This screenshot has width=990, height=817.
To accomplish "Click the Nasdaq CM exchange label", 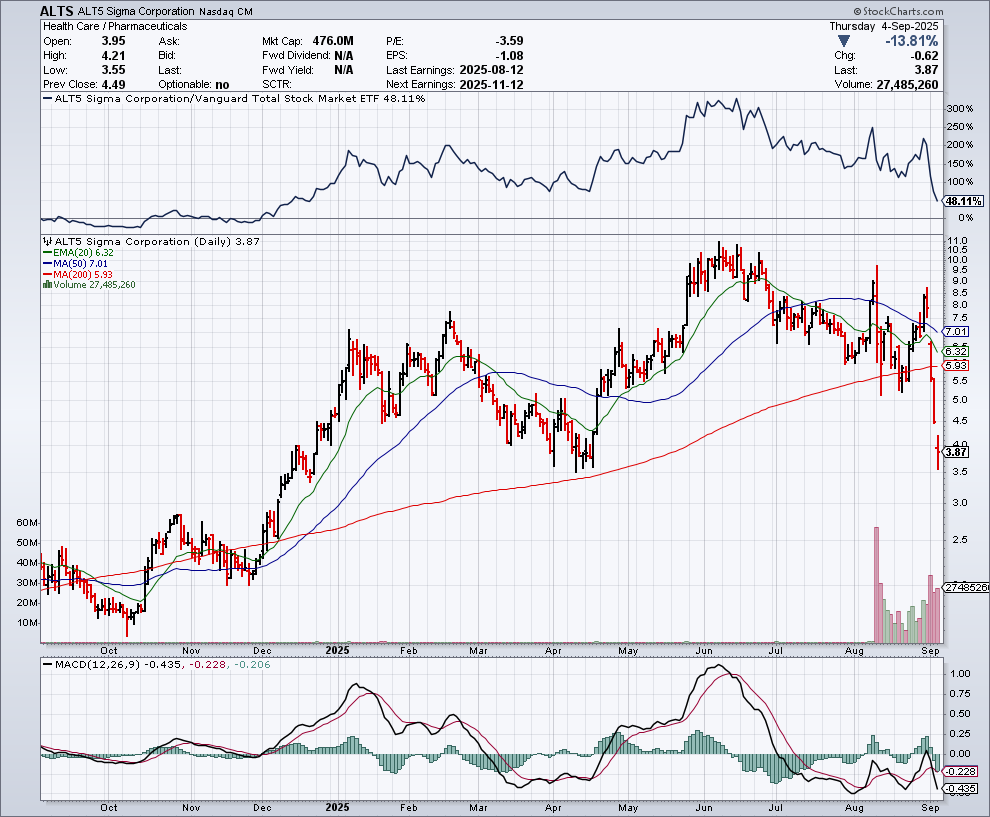I will click(x=225, y=10).
